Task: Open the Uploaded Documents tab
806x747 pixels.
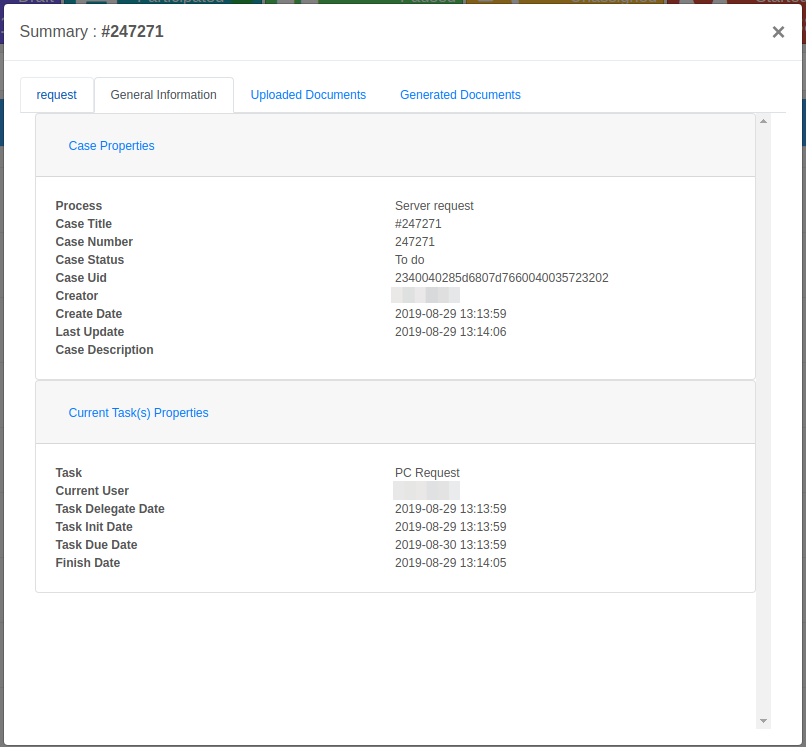Action: pos(308,95)
